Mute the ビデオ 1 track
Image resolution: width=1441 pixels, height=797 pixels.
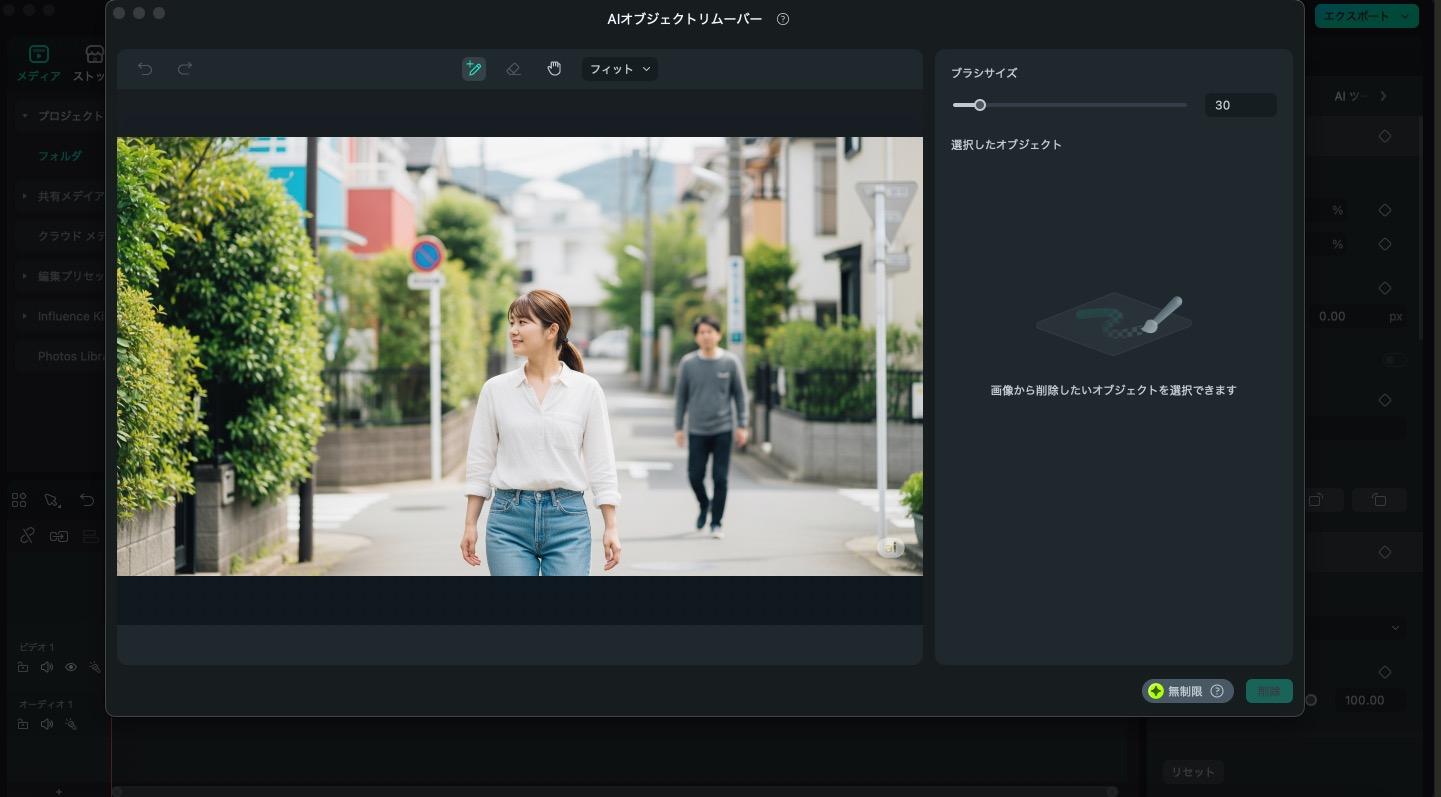pyautogui.click(x=47, y=667)
